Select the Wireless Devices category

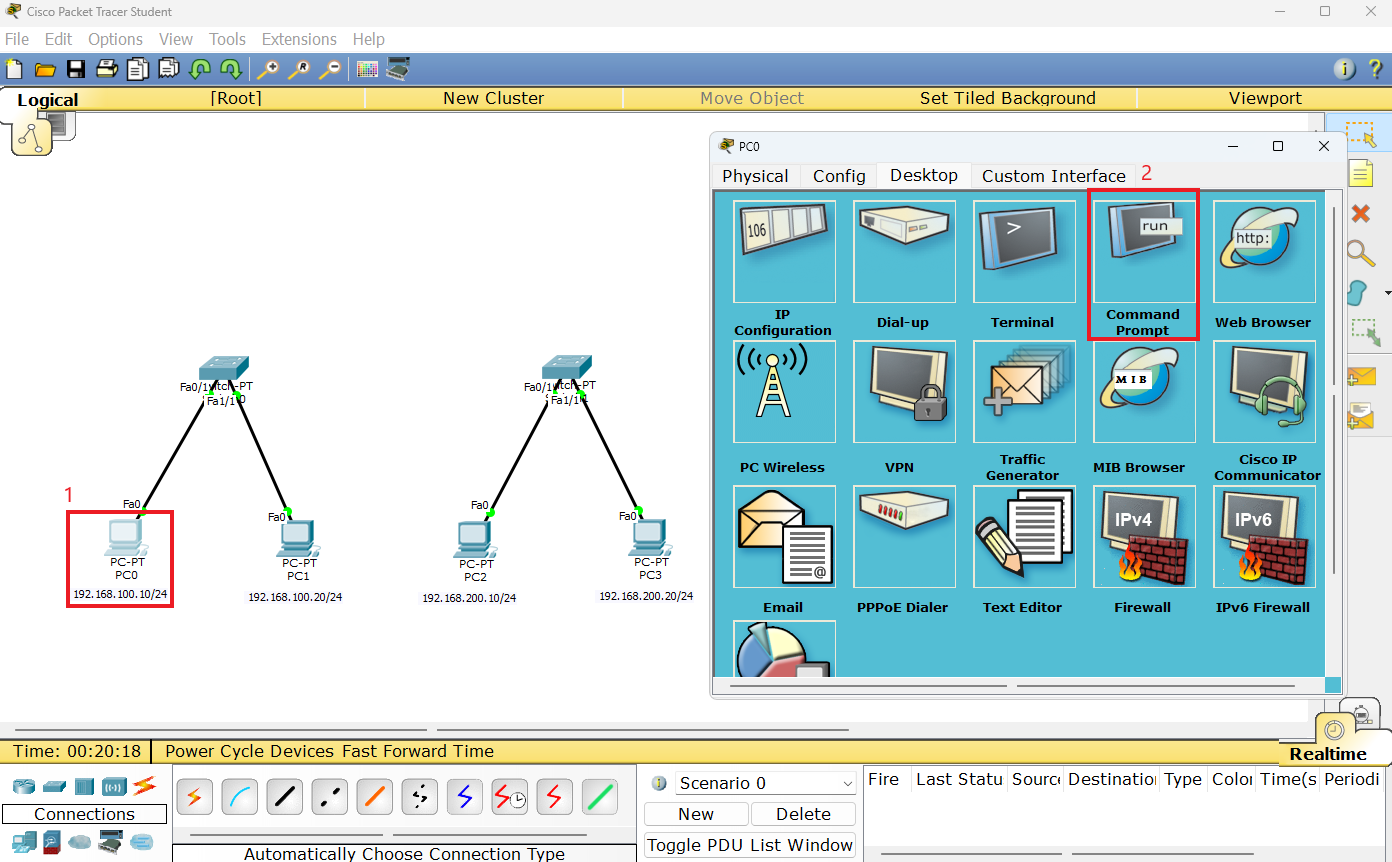[114, 787]
